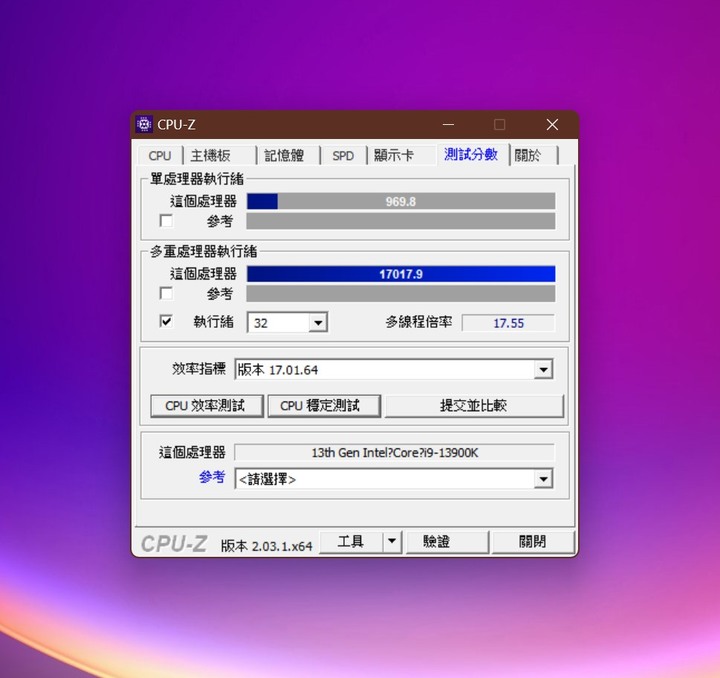This screenshot has width=720, height=678.
Task: Click the processor name 13th Gen Intel Core i9-13900K
Action: coord(394,453)
